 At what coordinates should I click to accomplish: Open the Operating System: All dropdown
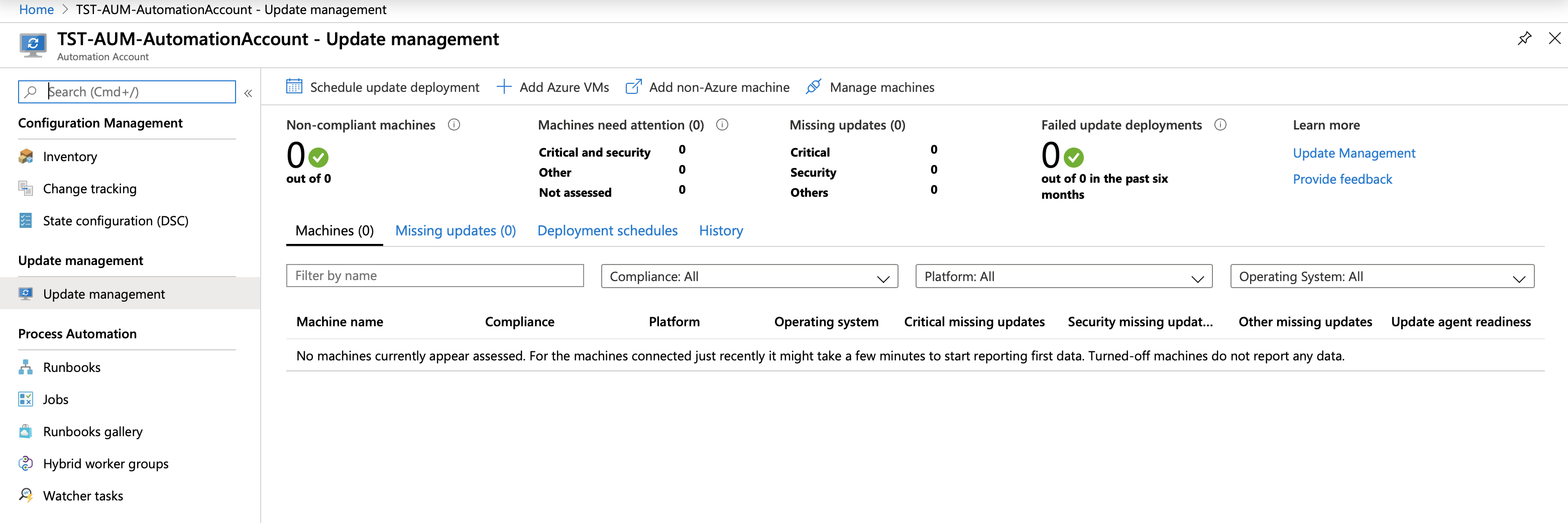1382,276
